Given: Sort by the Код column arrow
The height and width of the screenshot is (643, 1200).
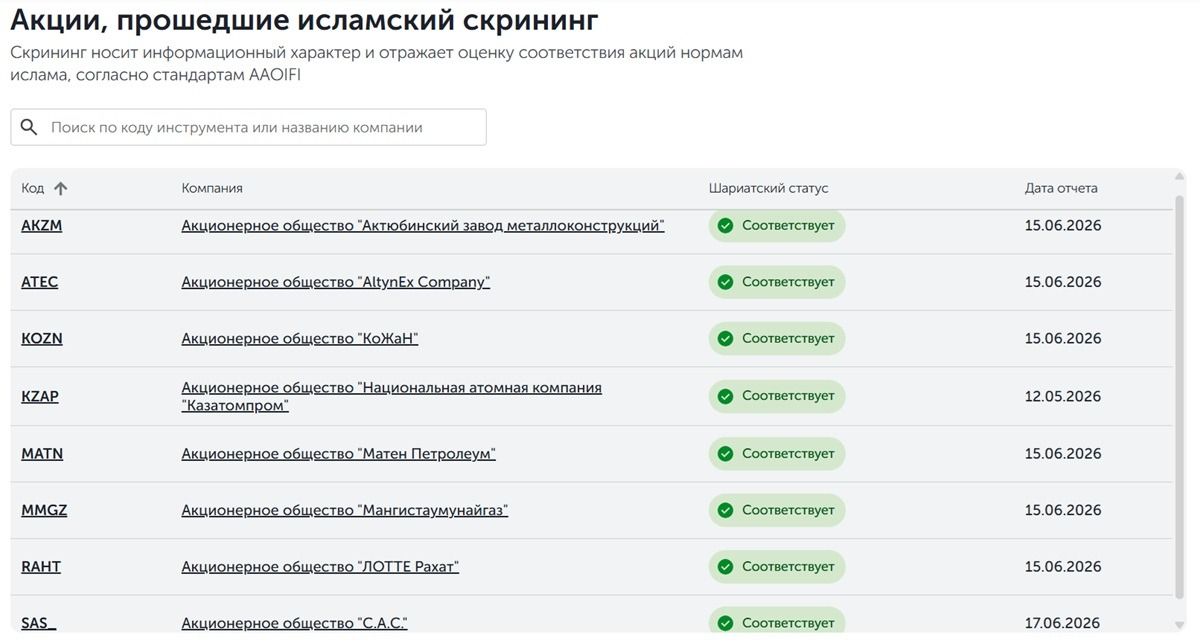Looking at the screenshot, I should click(61, 188).
